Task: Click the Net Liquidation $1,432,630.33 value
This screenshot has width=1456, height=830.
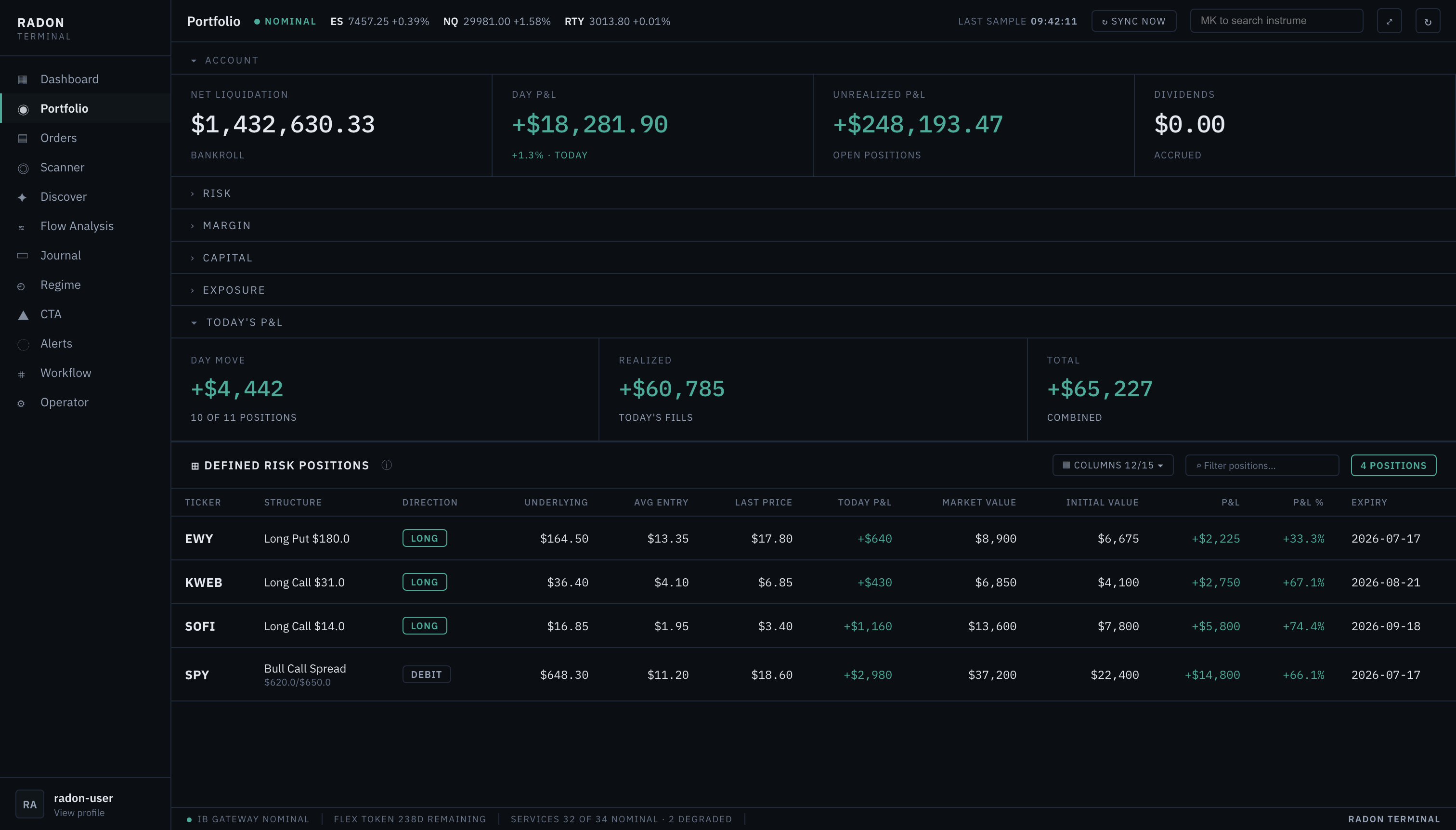Action: (x=283, y=124)
